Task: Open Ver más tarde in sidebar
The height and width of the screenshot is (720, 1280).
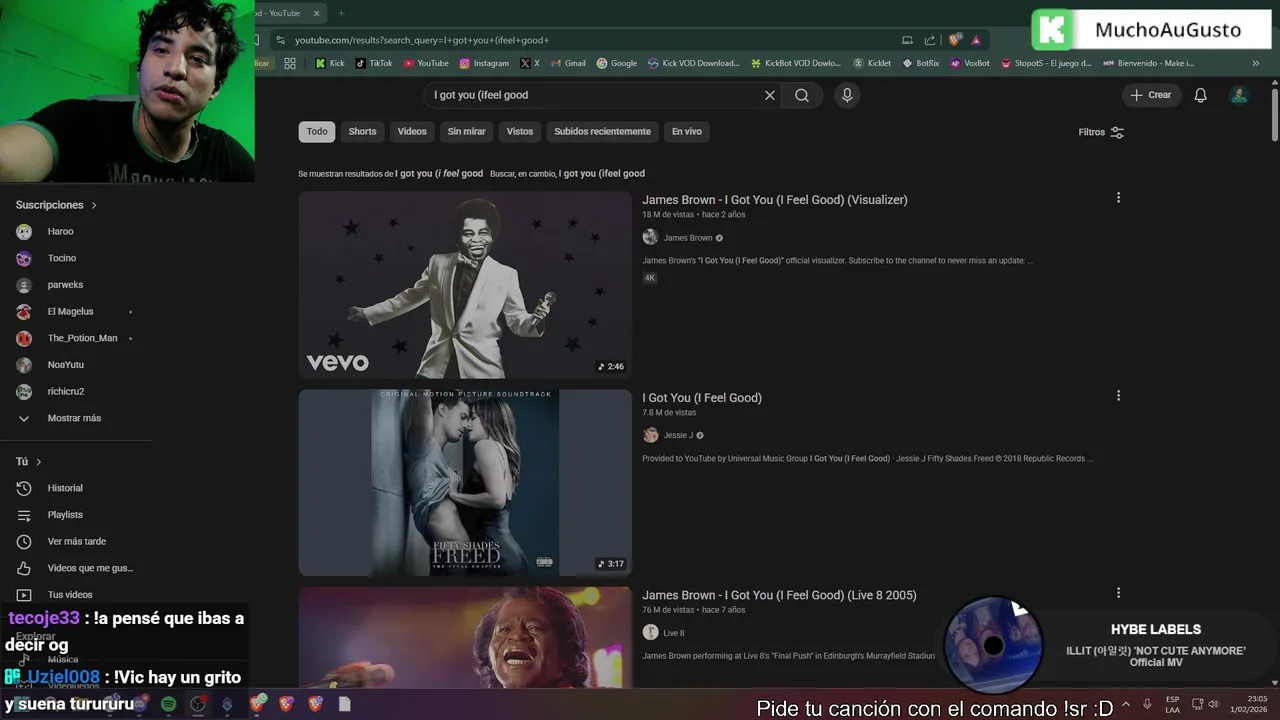Action: [x=76, y=541]
